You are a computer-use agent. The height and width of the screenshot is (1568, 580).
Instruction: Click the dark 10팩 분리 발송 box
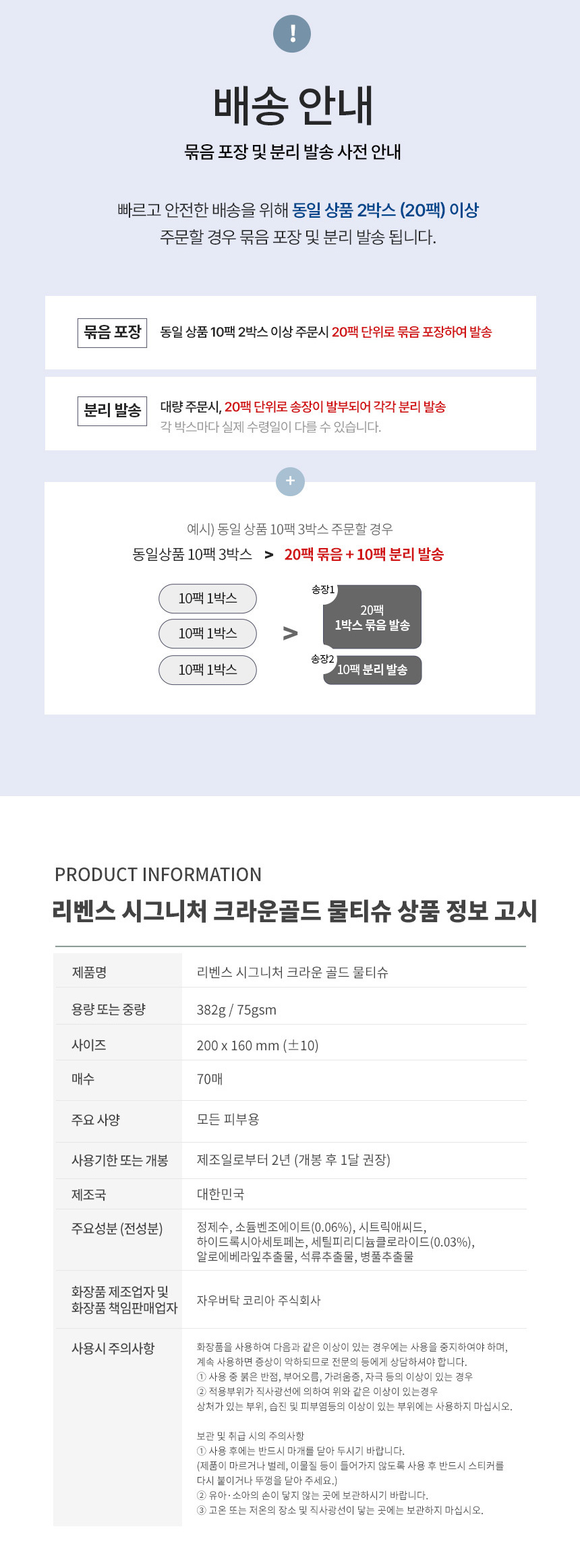tap(373, 670)
